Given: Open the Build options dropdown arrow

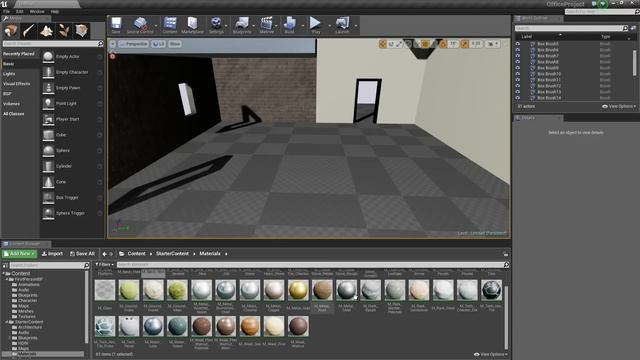Looking at the screenshot, I should [303, 26].
